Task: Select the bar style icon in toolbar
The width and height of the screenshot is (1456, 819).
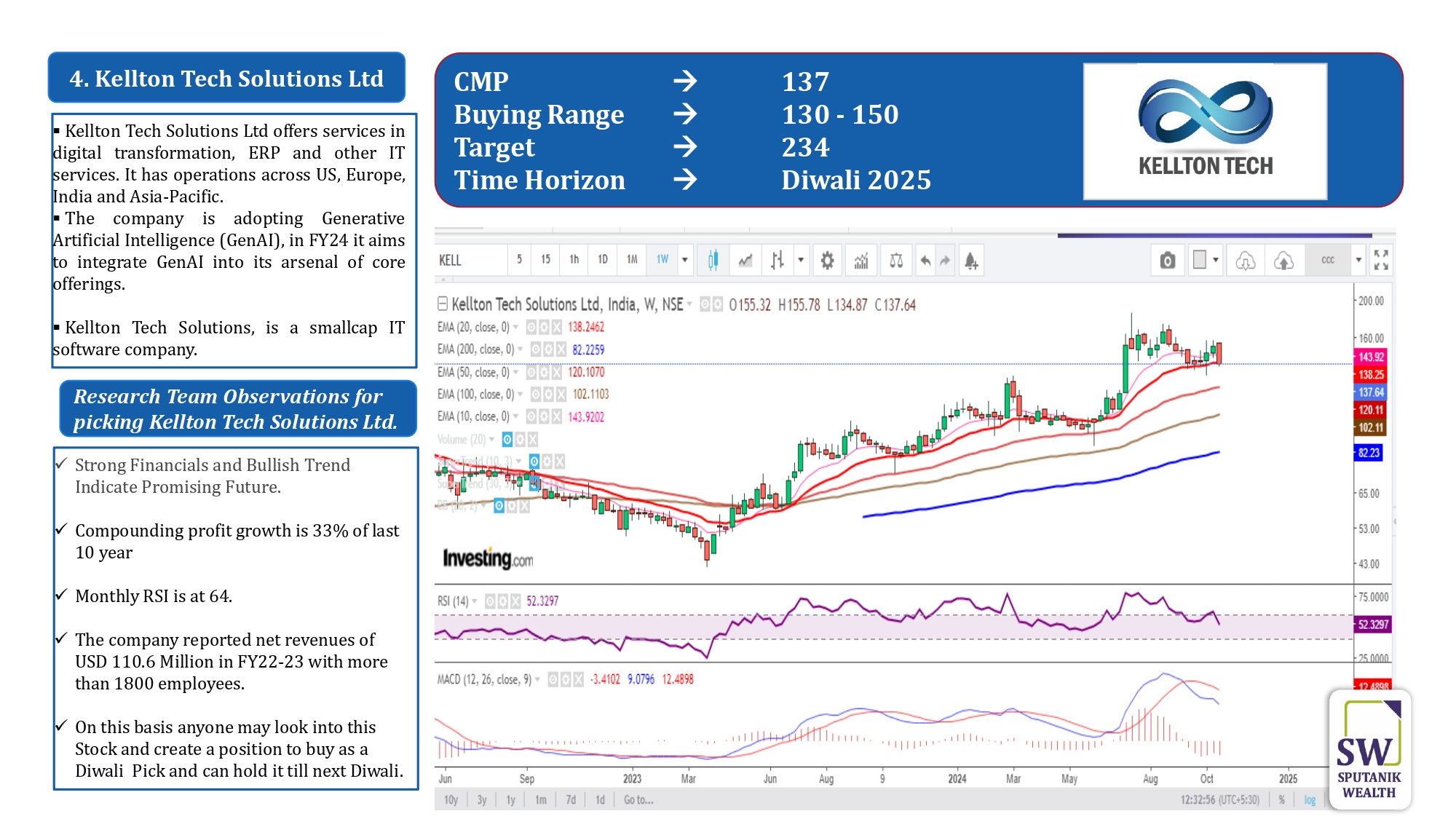Action: (x=778, y=260)
